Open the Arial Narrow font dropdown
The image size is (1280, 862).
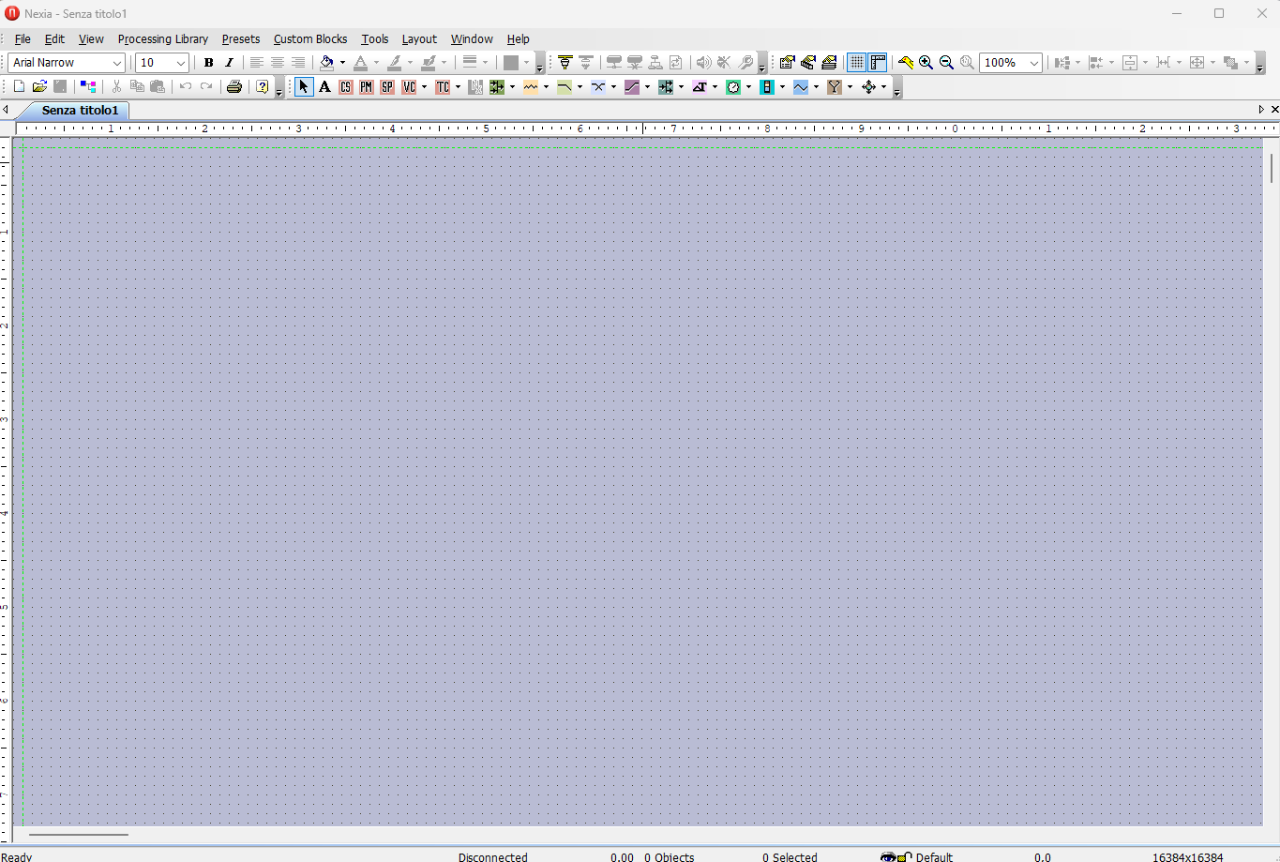[67, 62]
